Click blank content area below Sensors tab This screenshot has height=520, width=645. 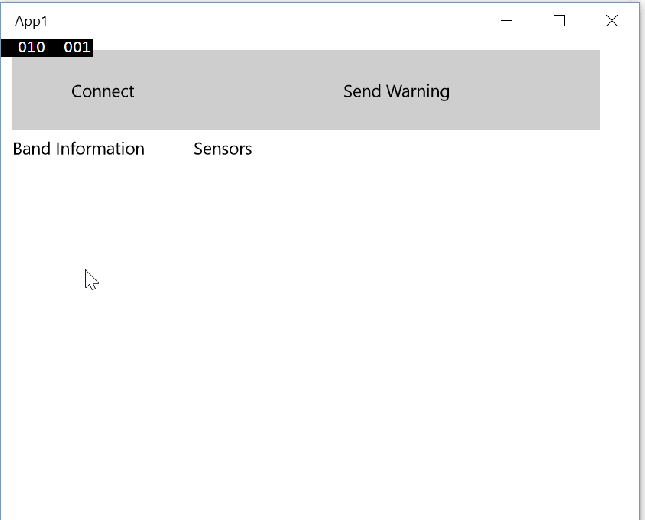click(x=222, y=220)
